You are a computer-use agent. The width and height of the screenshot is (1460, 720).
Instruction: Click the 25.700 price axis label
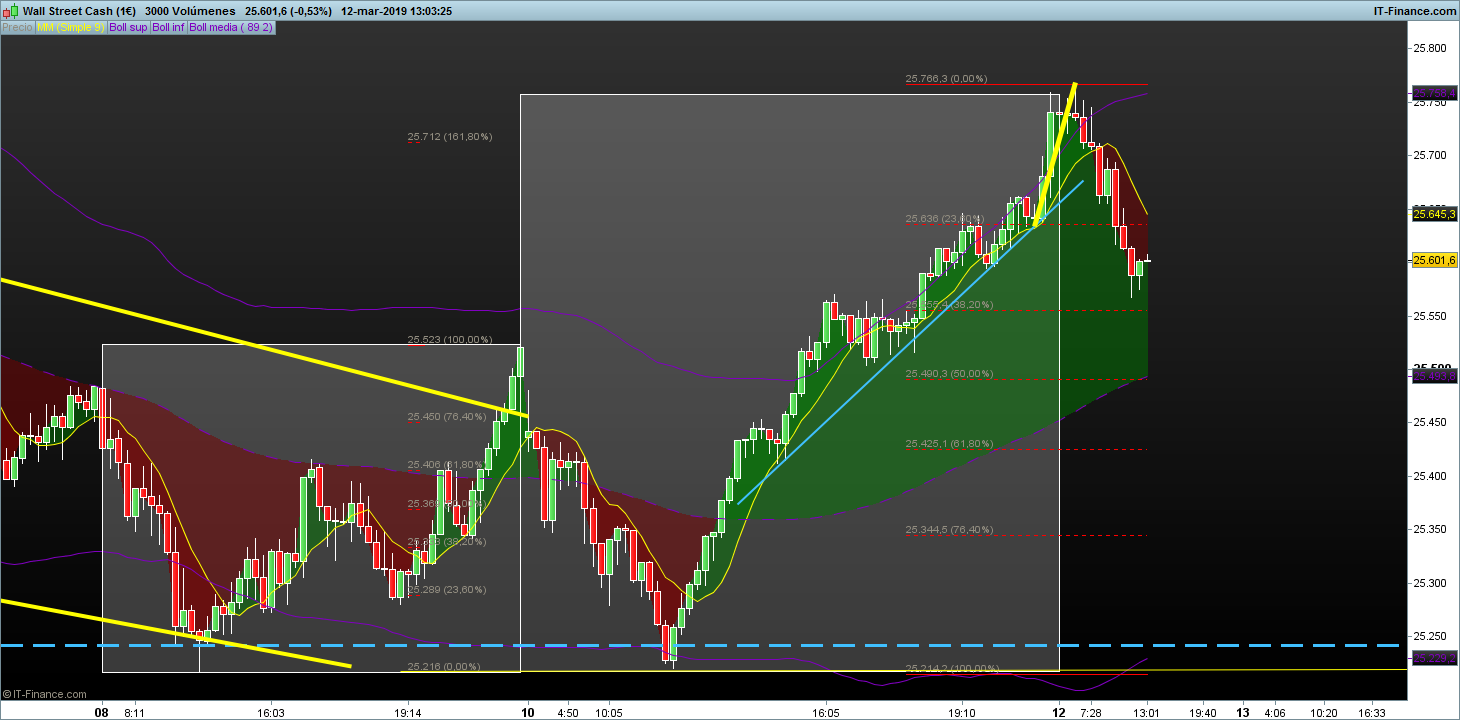1430,155
